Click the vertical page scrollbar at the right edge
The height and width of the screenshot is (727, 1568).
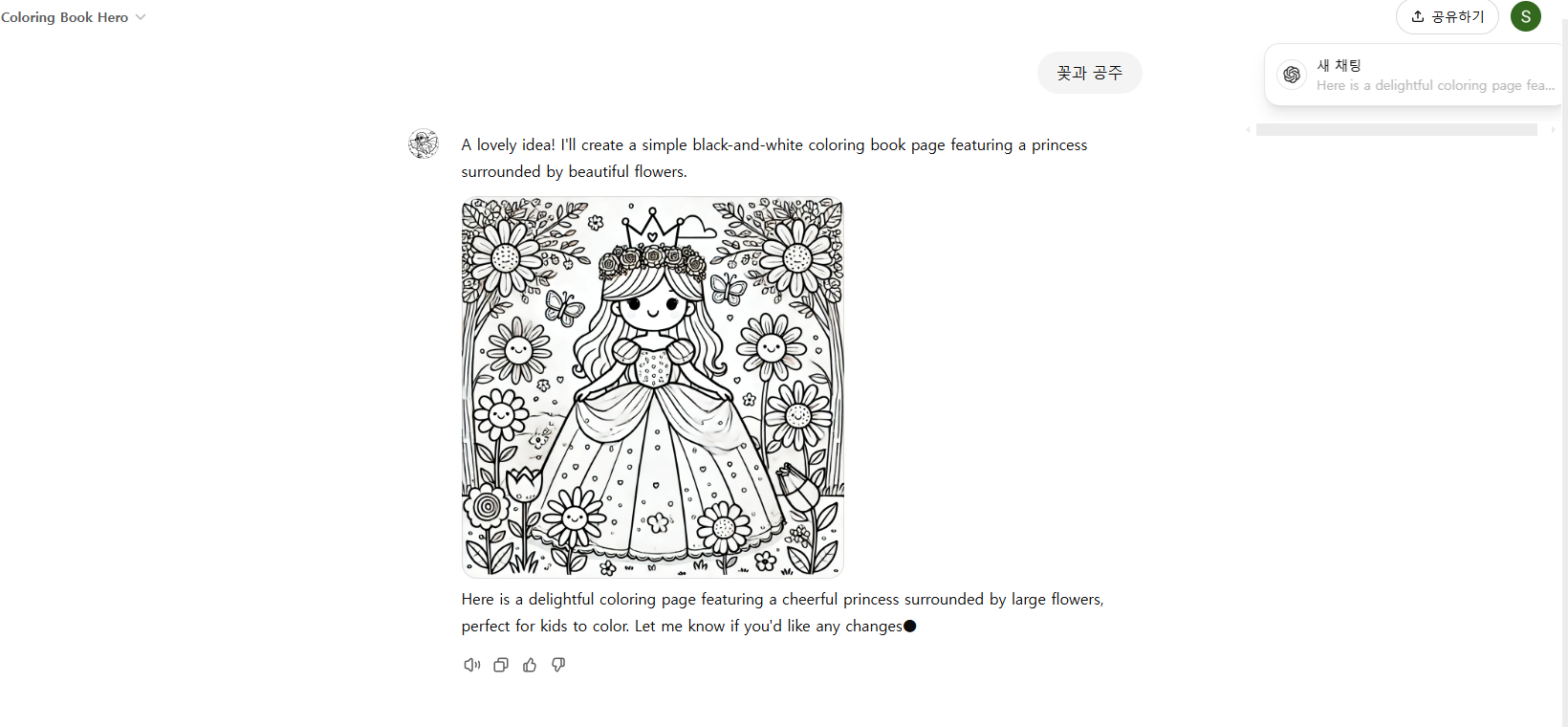(1564, 373)
